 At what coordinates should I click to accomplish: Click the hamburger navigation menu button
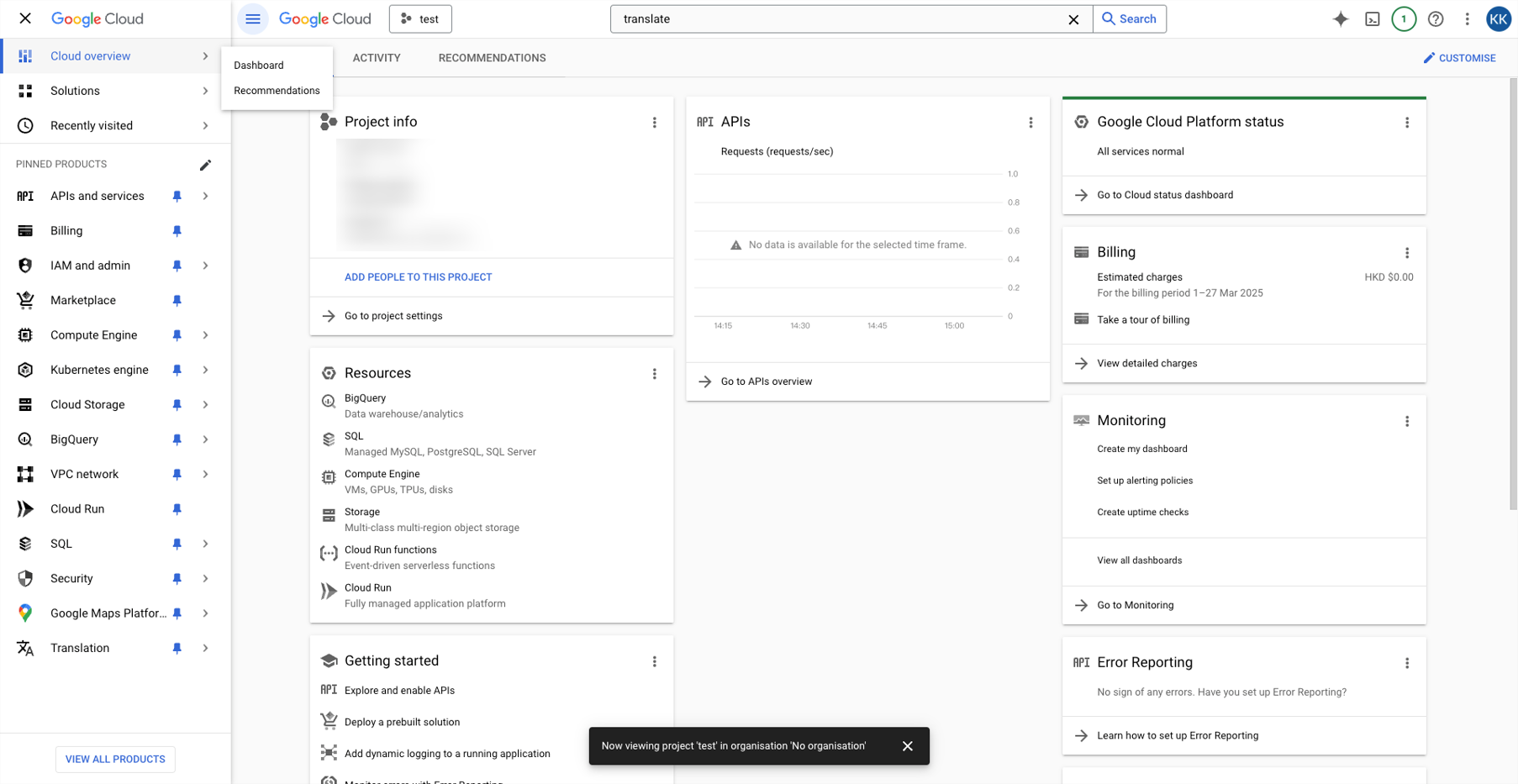coord(253,19)
